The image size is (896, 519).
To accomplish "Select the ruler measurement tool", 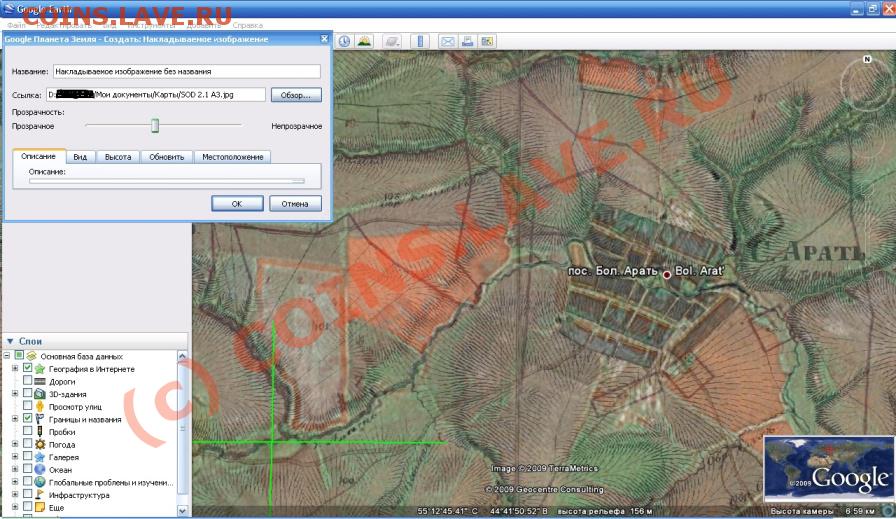I will tap(420, 41).
